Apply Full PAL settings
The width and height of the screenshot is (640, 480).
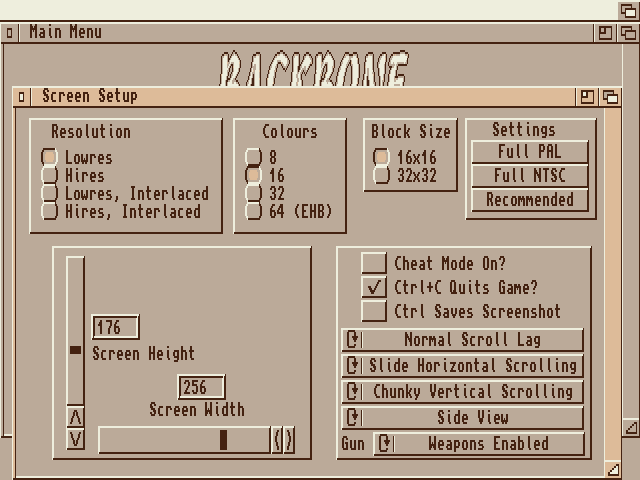[x=530, y=152]
